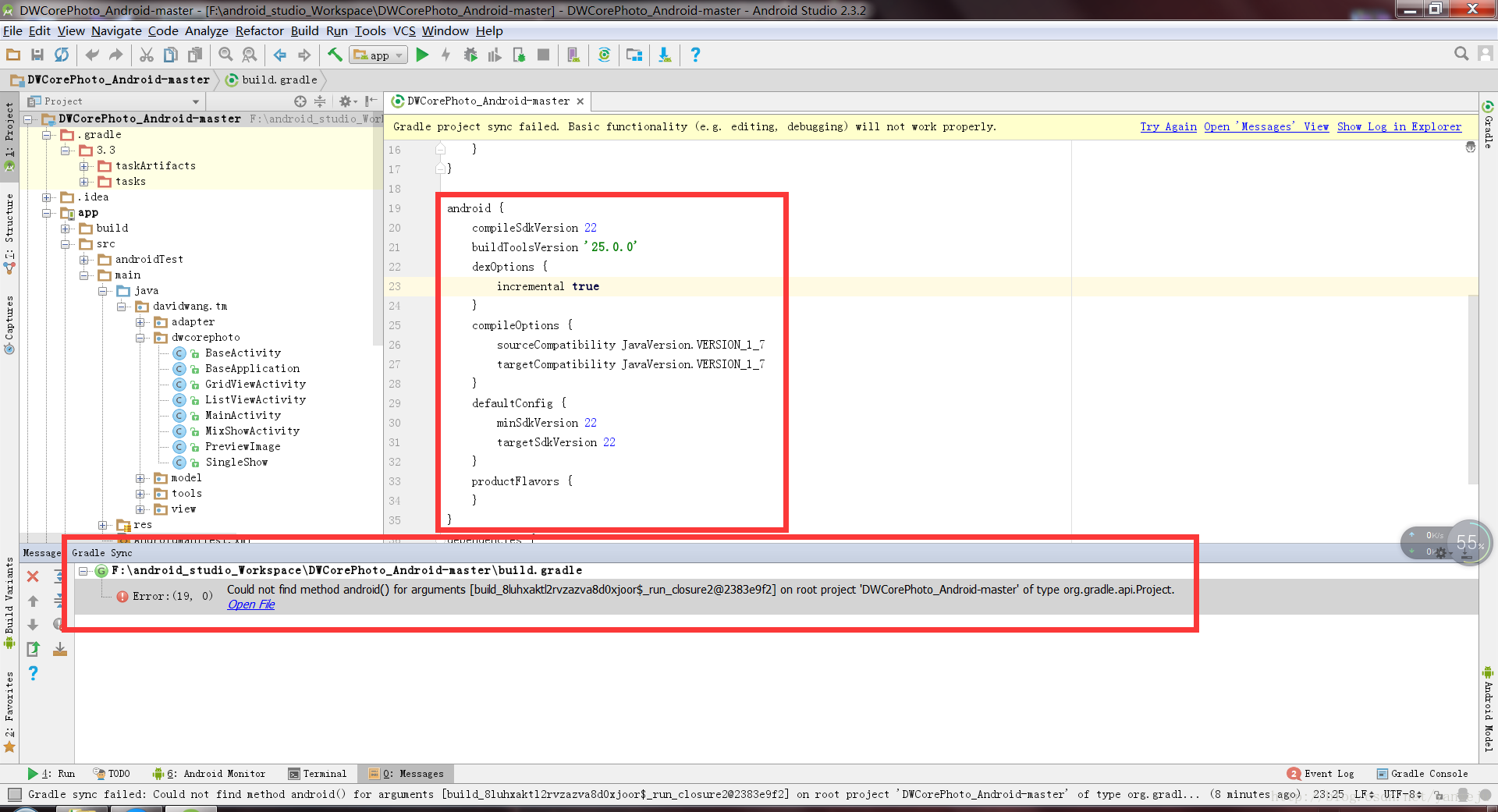Image resolution: width=1498 pixels, height=812 pixels.
Task: Open the Project view selector dropdown
Action: click(x=114, y=101)
